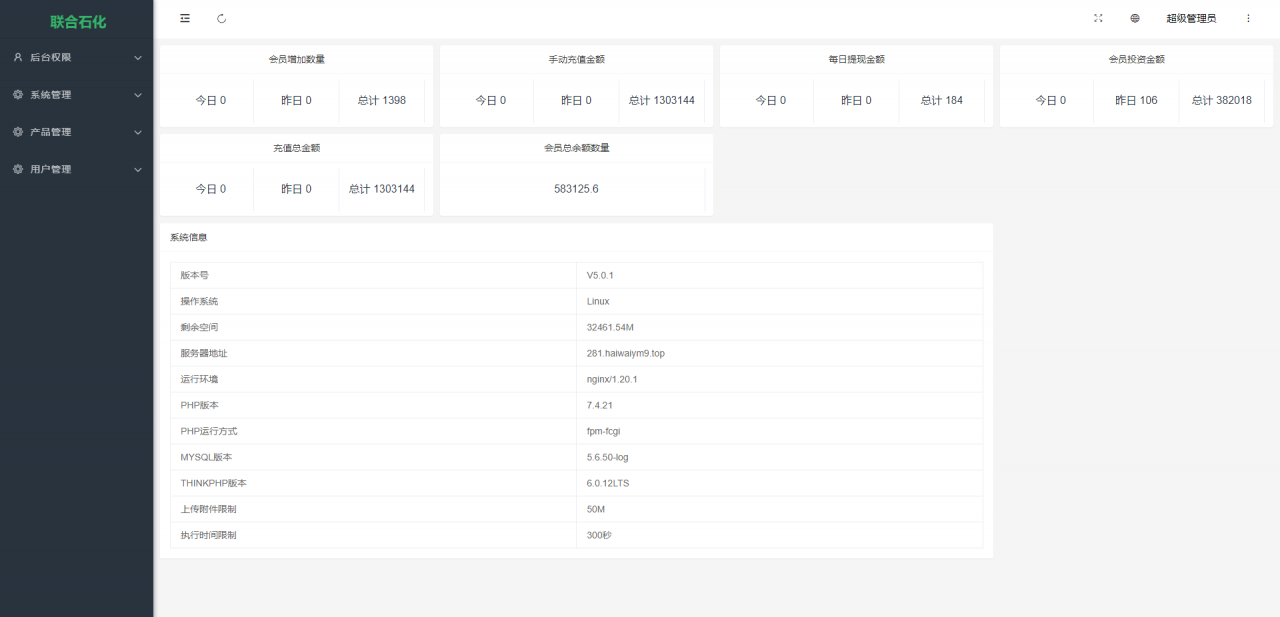1280x617 pixels.
Task: Click the 联合石化 logo title
Action: click(78, 21)
